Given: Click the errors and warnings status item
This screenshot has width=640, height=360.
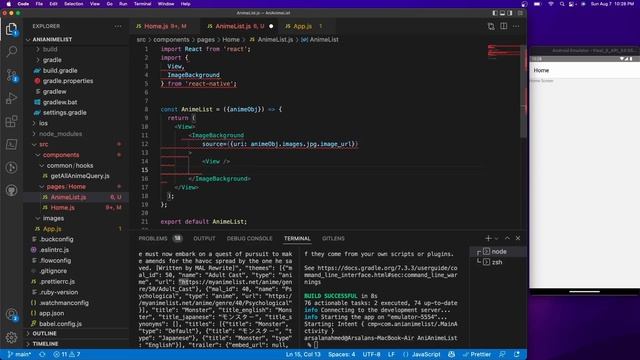Looking at the screenshot, I should click(x=67, y=354).
